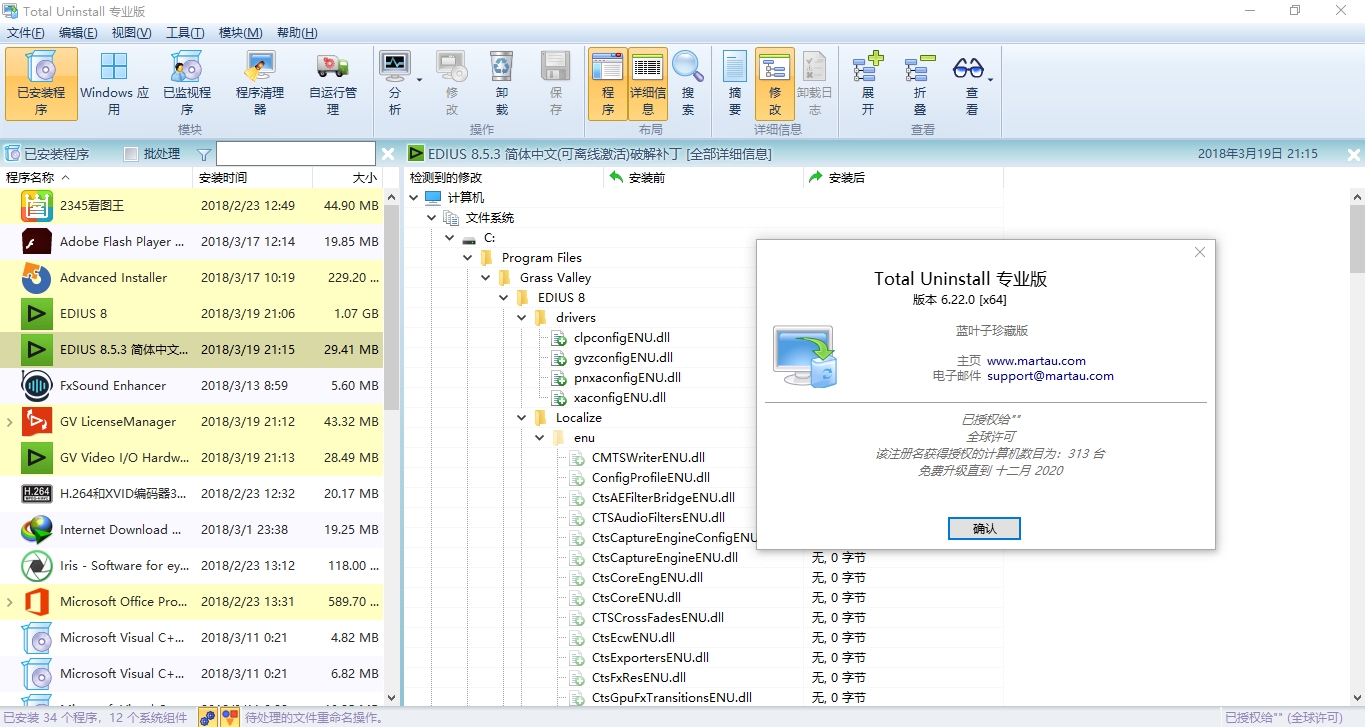This screenshot has width=1365, height=727.
Task: Clear the program filter with X
Action: click(388, 154)
